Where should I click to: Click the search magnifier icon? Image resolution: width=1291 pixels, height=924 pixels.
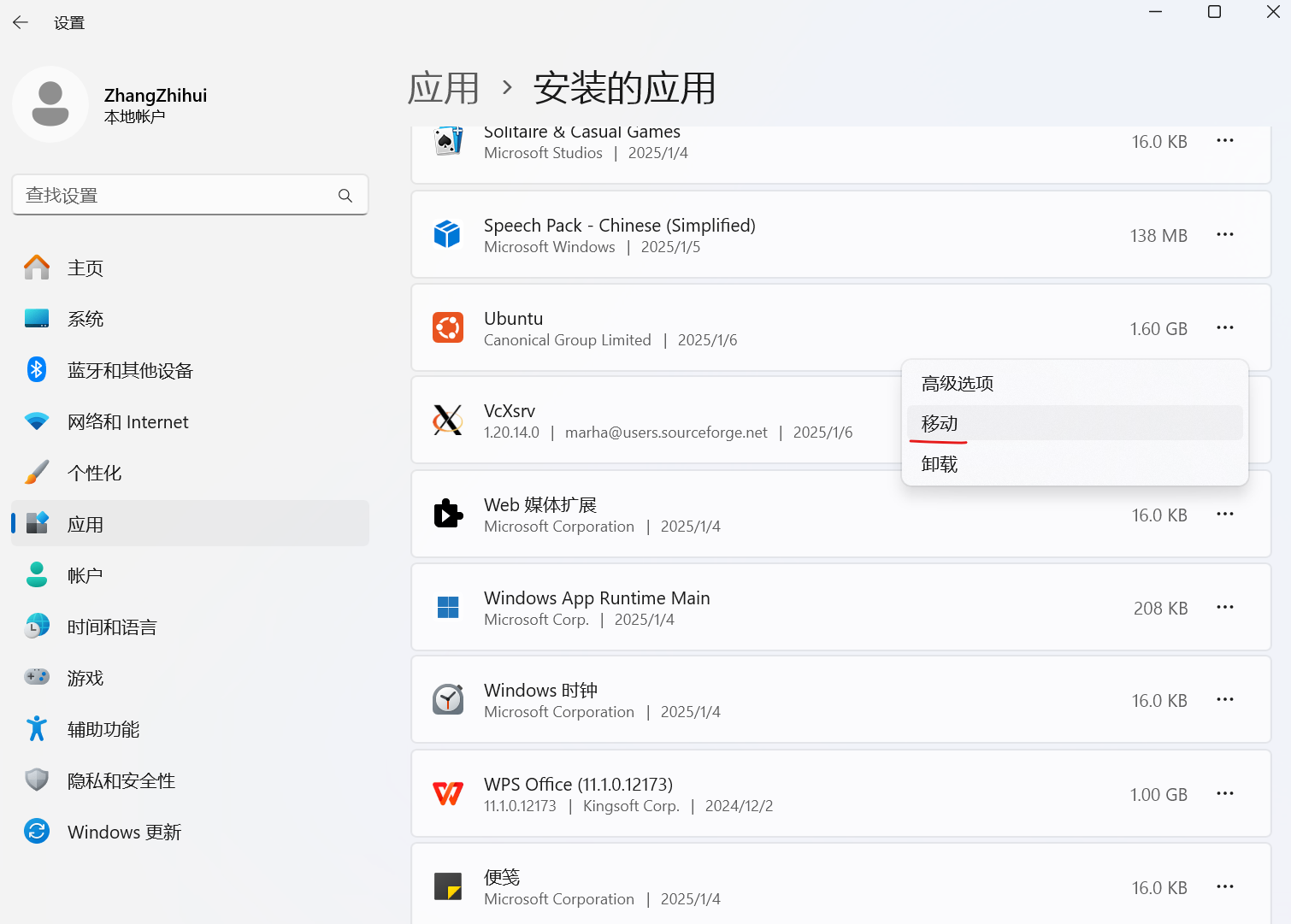point(345,196)
